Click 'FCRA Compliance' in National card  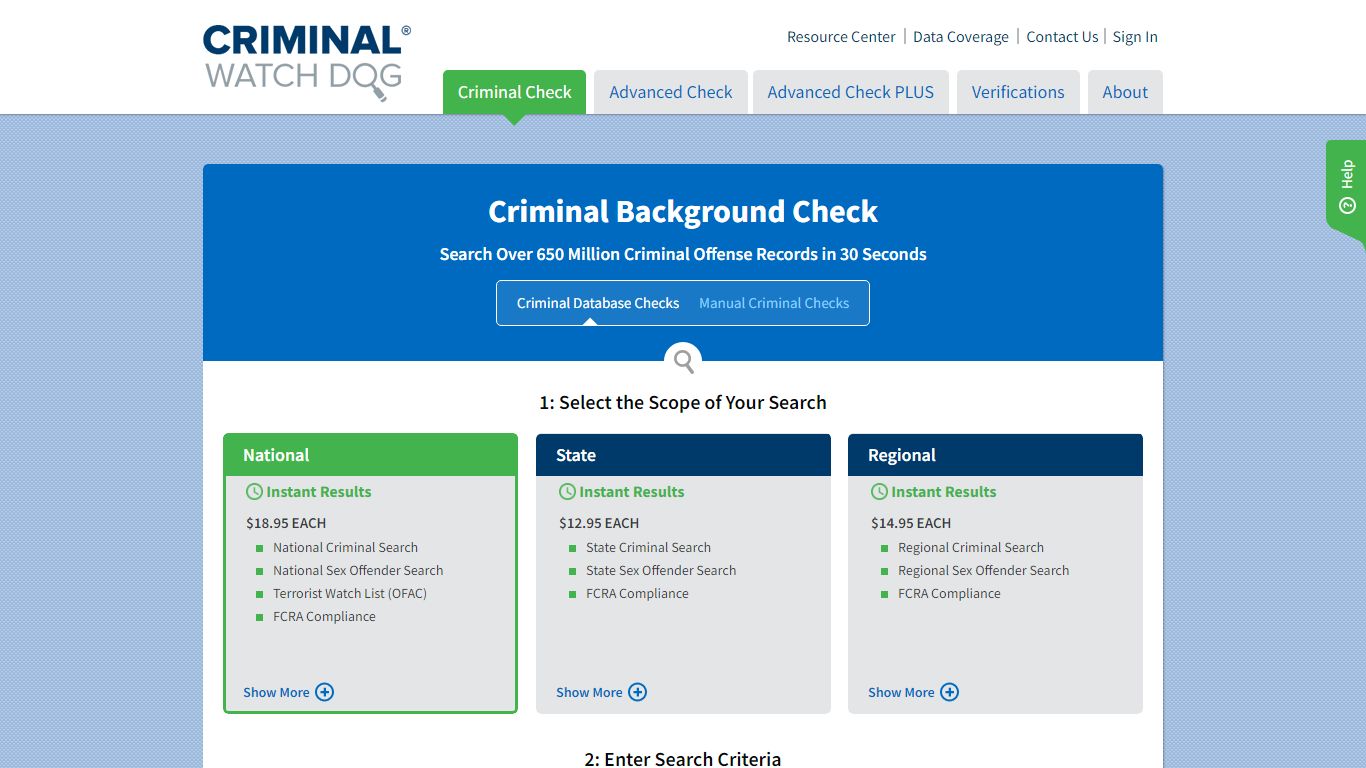pyautogui.click(x=324, y=616)
